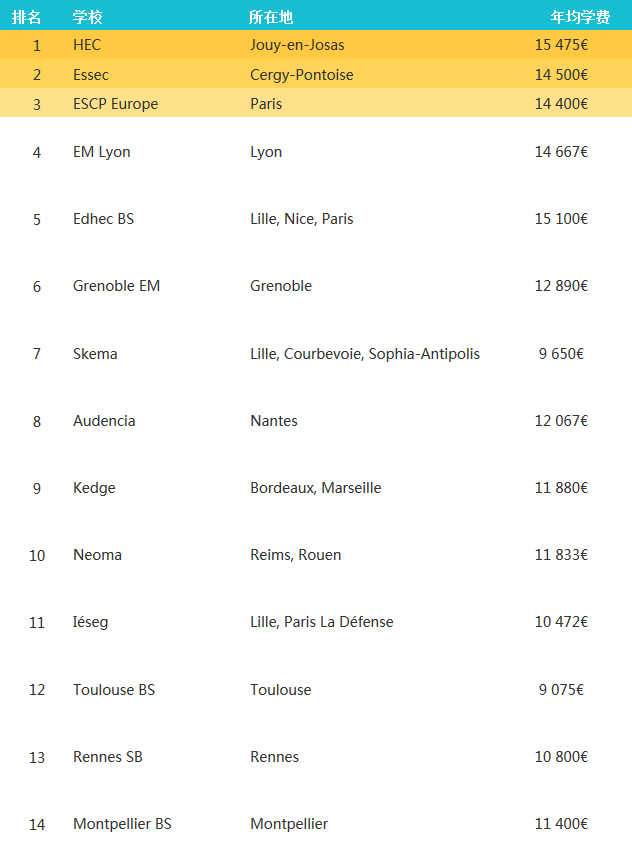Click the 学校 column header
Screen dimensions: 632x845
tap(88, 17)
